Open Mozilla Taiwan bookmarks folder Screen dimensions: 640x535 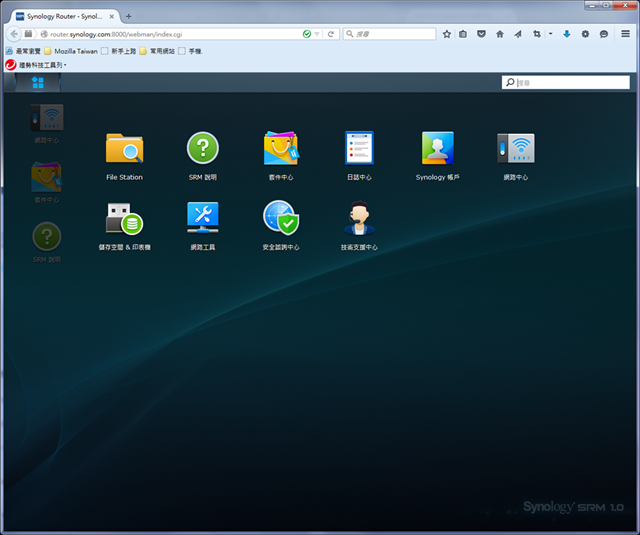[71, 51]
